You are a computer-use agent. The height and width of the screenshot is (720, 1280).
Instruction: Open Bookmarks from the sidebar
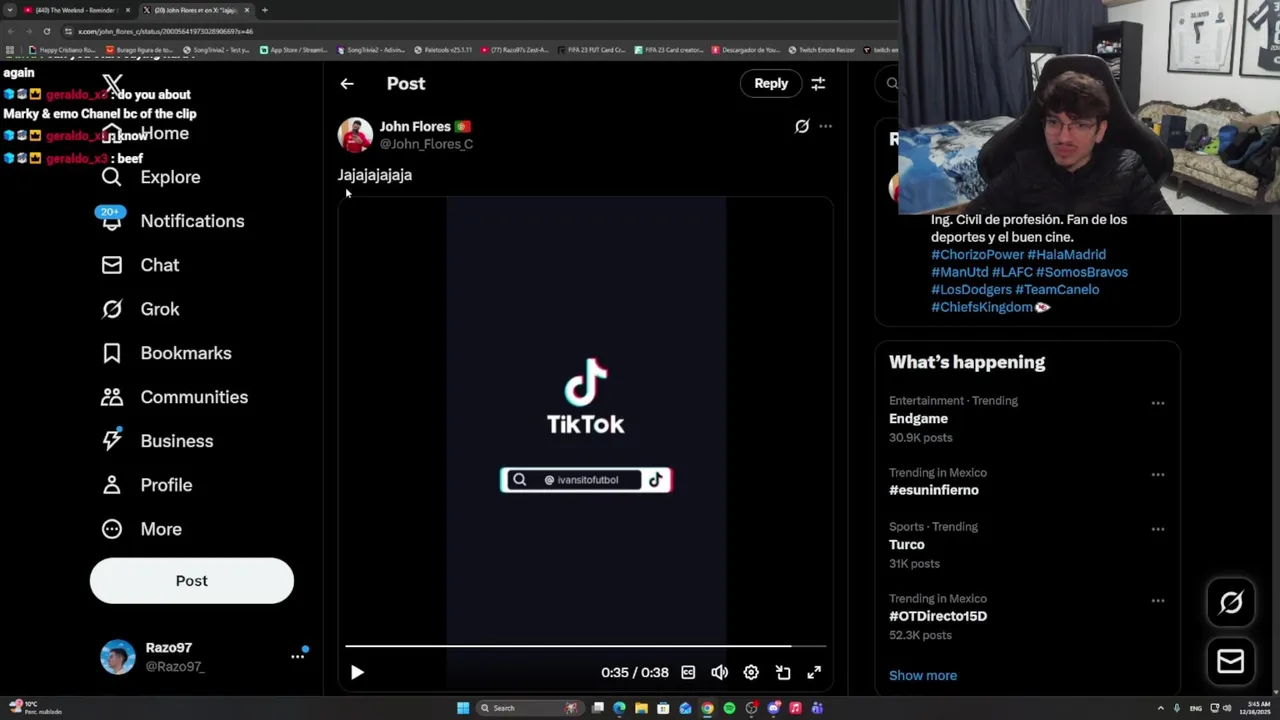[166, 353]
